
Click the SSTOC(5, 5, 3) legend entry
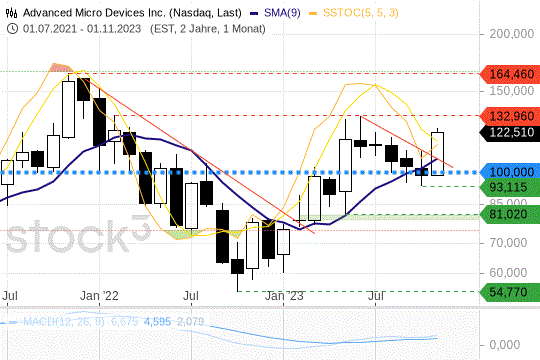(x=354, y=13)
